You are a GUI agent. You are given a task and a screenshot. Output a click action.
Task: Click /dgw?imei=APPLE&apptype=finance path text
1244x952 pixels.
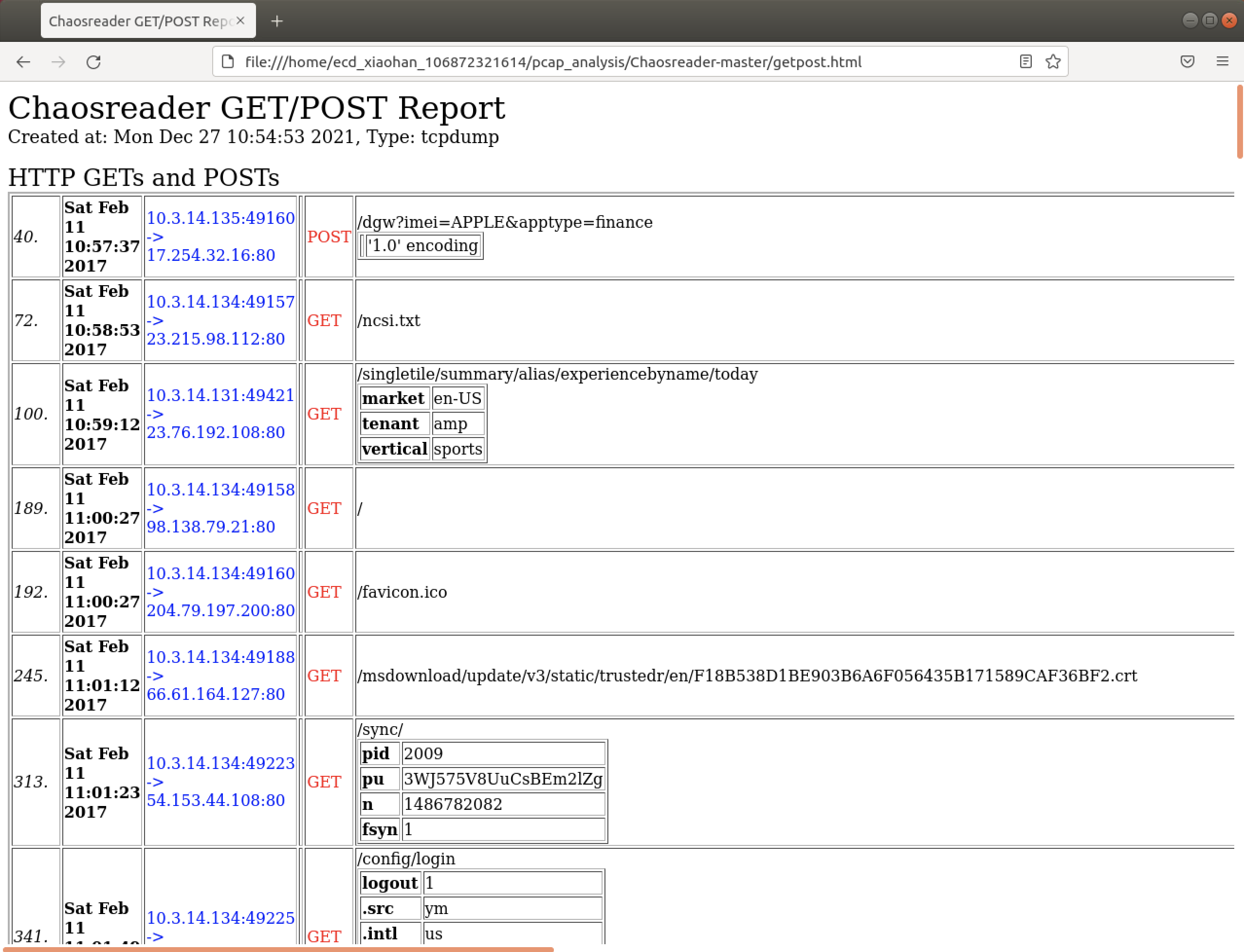(505, 222)
